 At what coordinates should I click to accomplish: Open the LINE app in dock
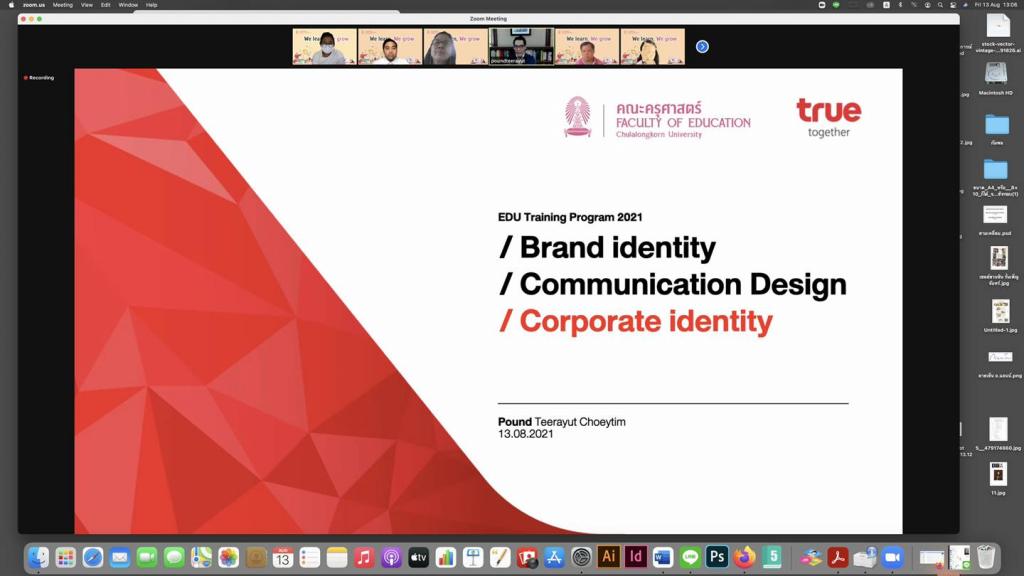coord(690,557)
